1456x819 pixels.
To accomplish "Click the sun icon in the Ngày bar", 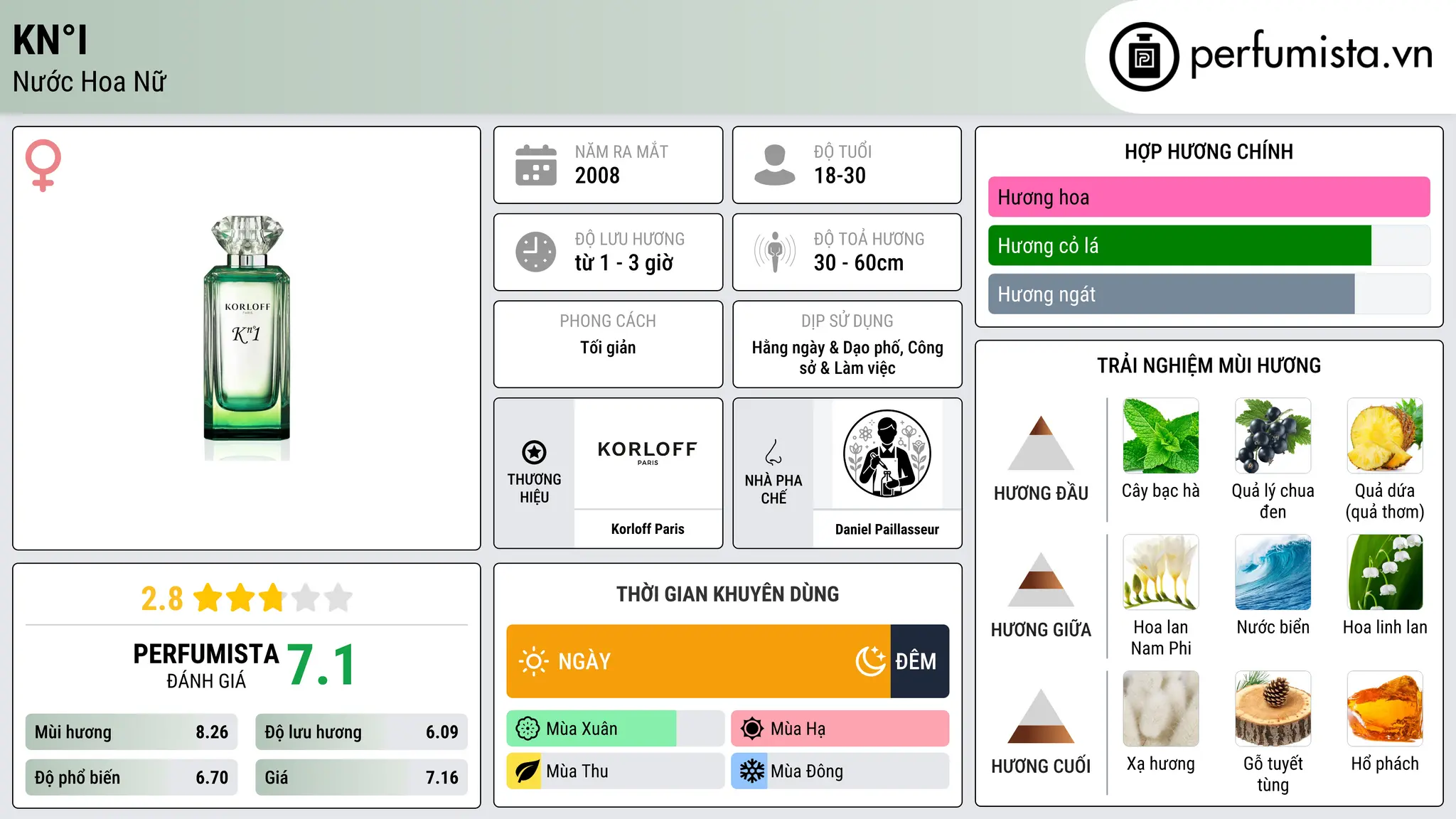I will pyautogui.click(x=533, y=661).
